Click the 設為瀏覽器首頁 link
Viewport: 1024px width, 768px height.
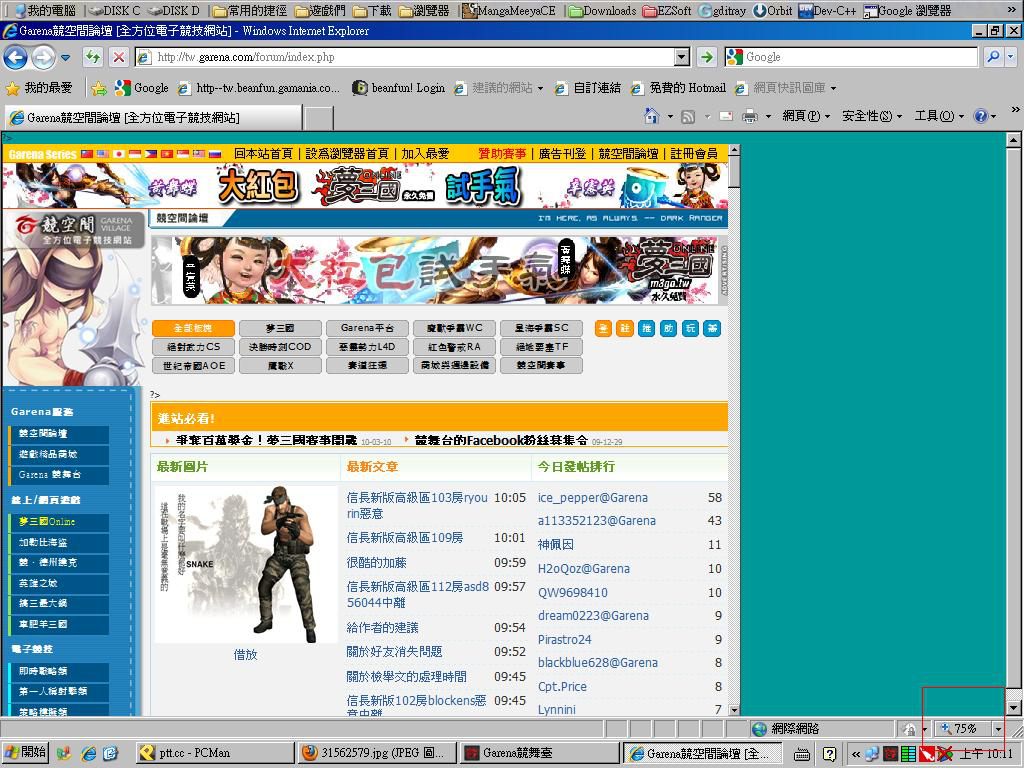click(x=347, y=153)
